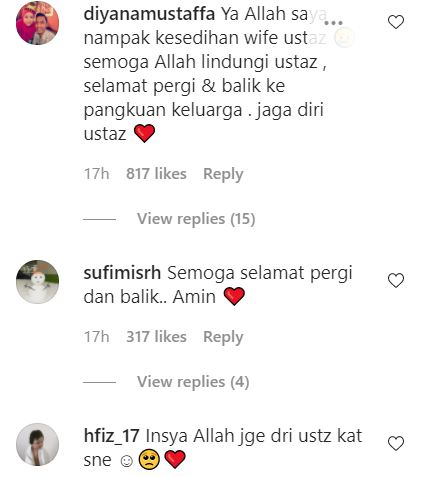Like sufimisrh's comment with the heart icon

pos(396,280)
